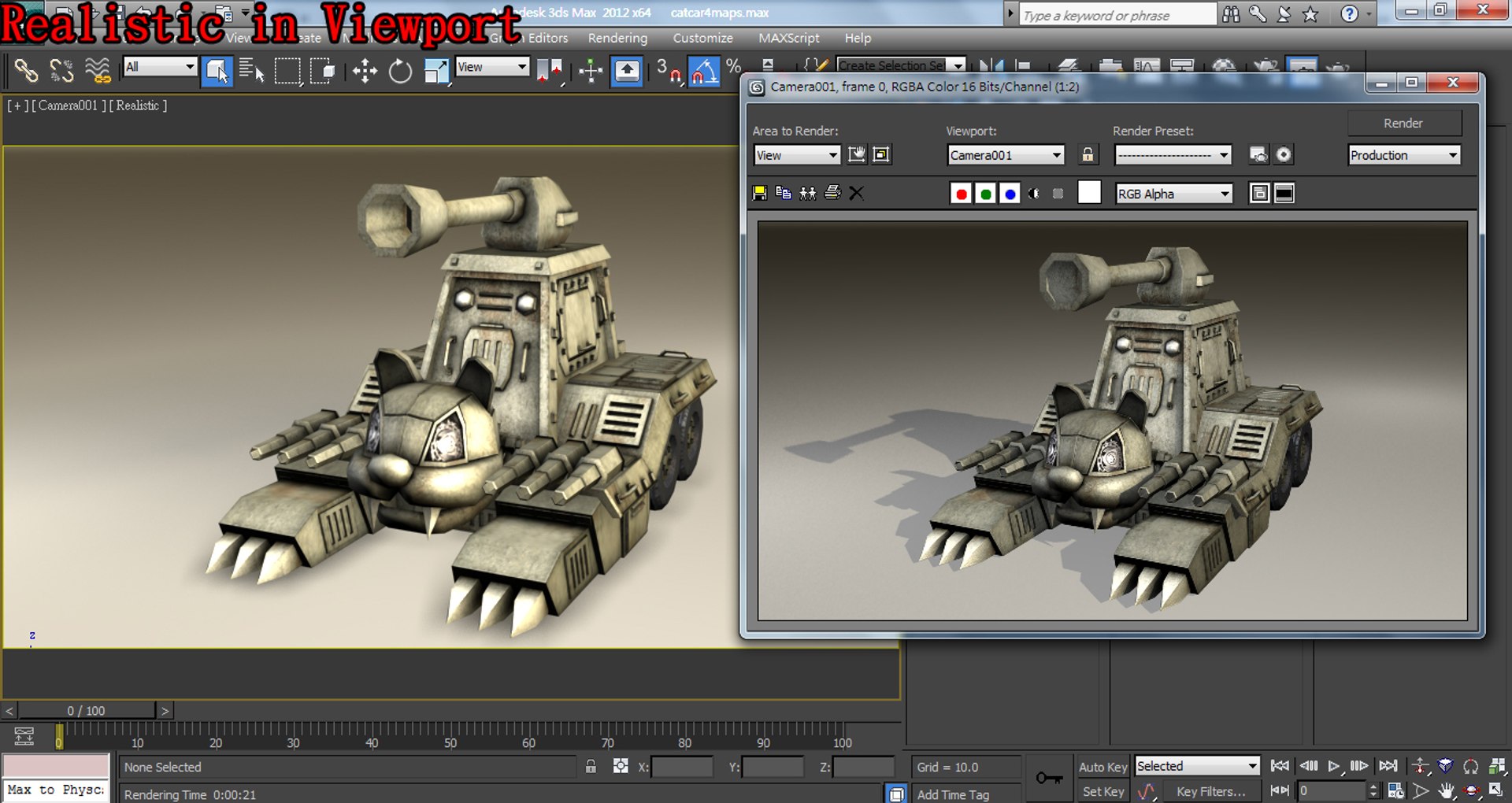Click Set Keys large key icon
Image resolution: width=1512 pixels, height=803 pixels.
click(1049, 778)
